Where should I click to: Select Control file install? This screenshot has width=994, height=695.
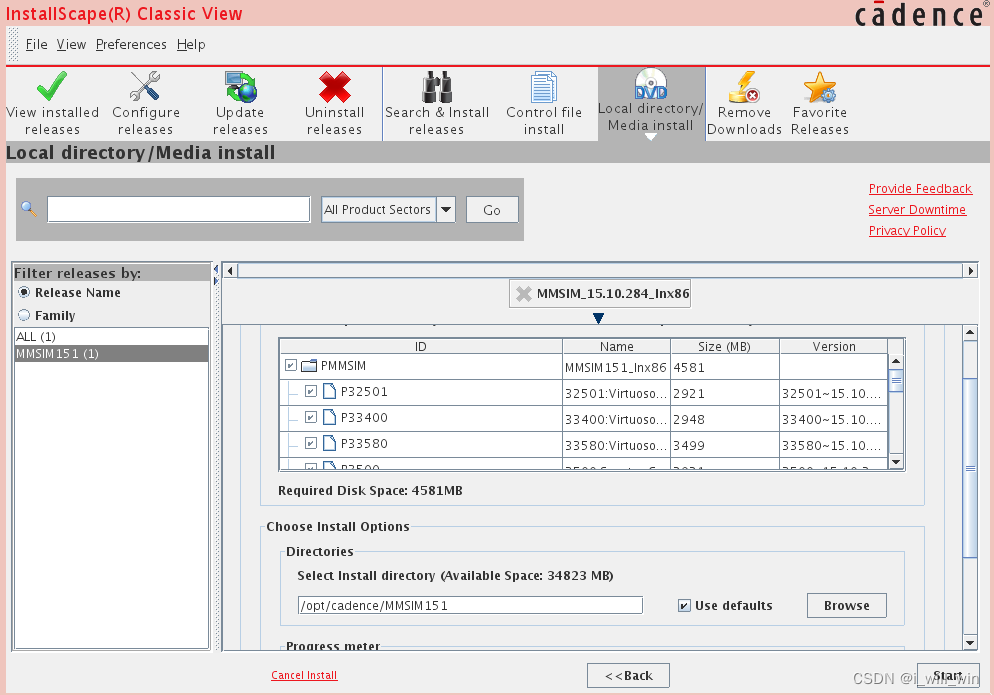[x=543, y=100]
